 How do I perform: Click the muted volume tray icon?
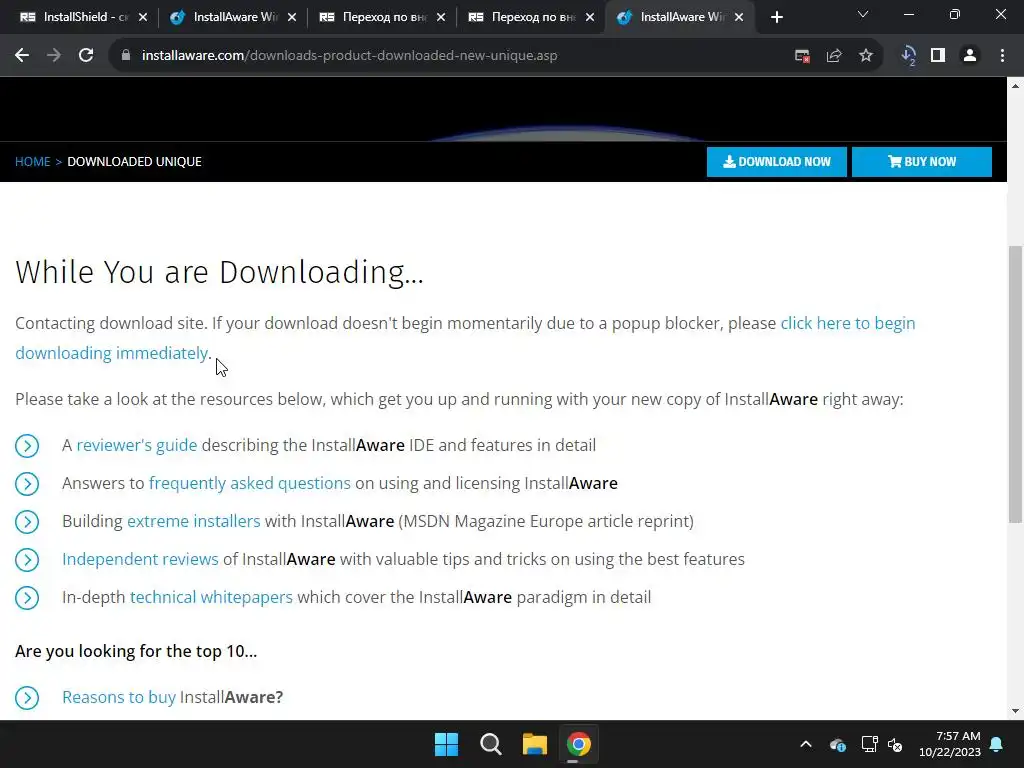click(x=895, y=744)
